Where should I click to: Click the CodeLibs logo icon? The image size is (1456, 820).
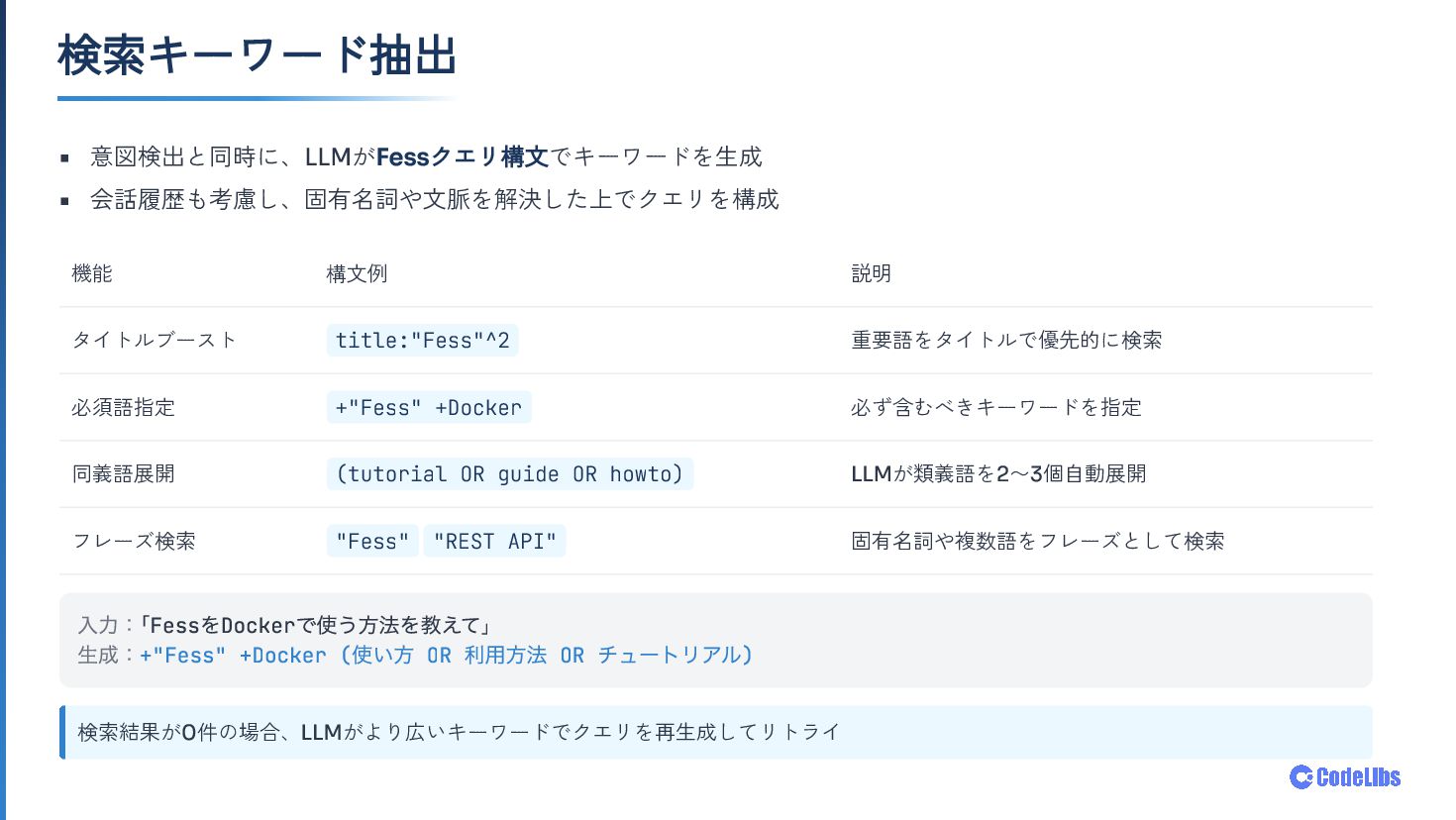click(x=1301, y=777)
